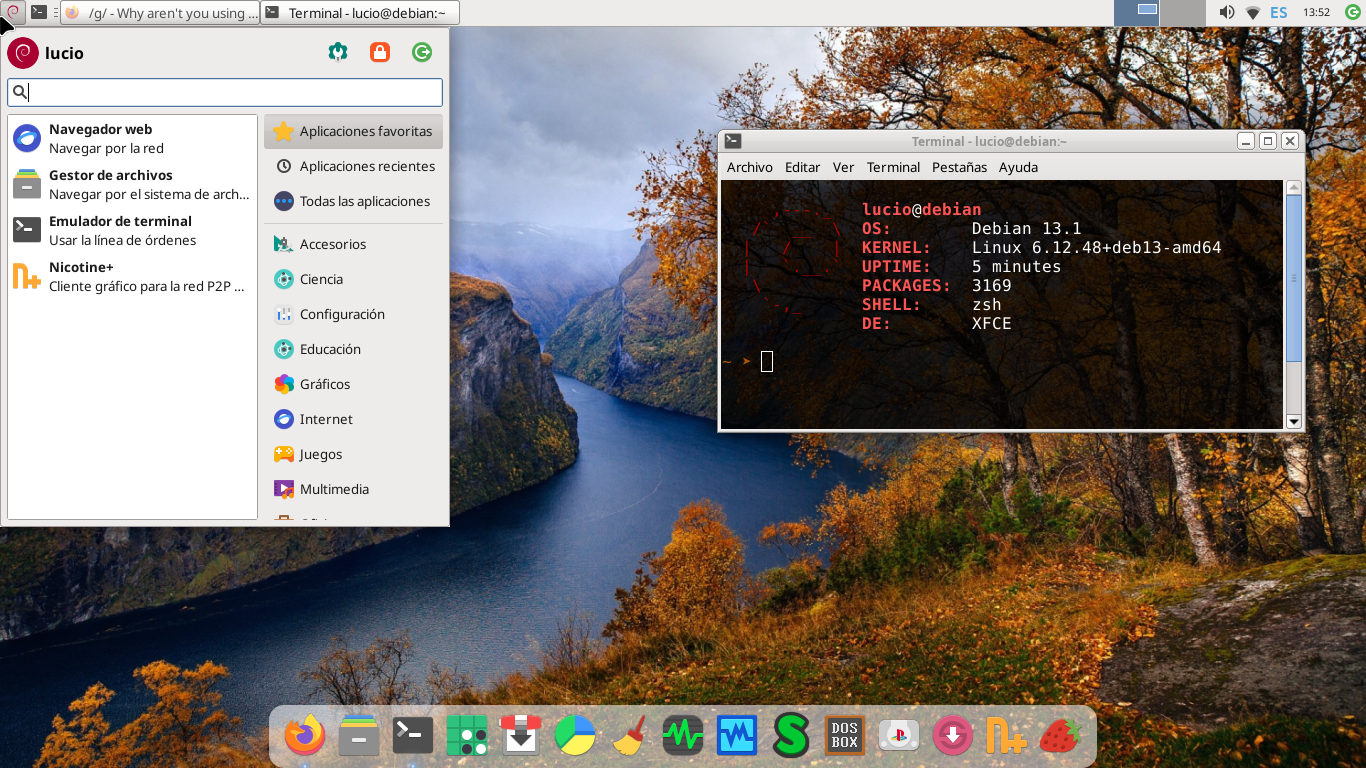
Task: Open the Ciencia category
Action: [354, 279]
